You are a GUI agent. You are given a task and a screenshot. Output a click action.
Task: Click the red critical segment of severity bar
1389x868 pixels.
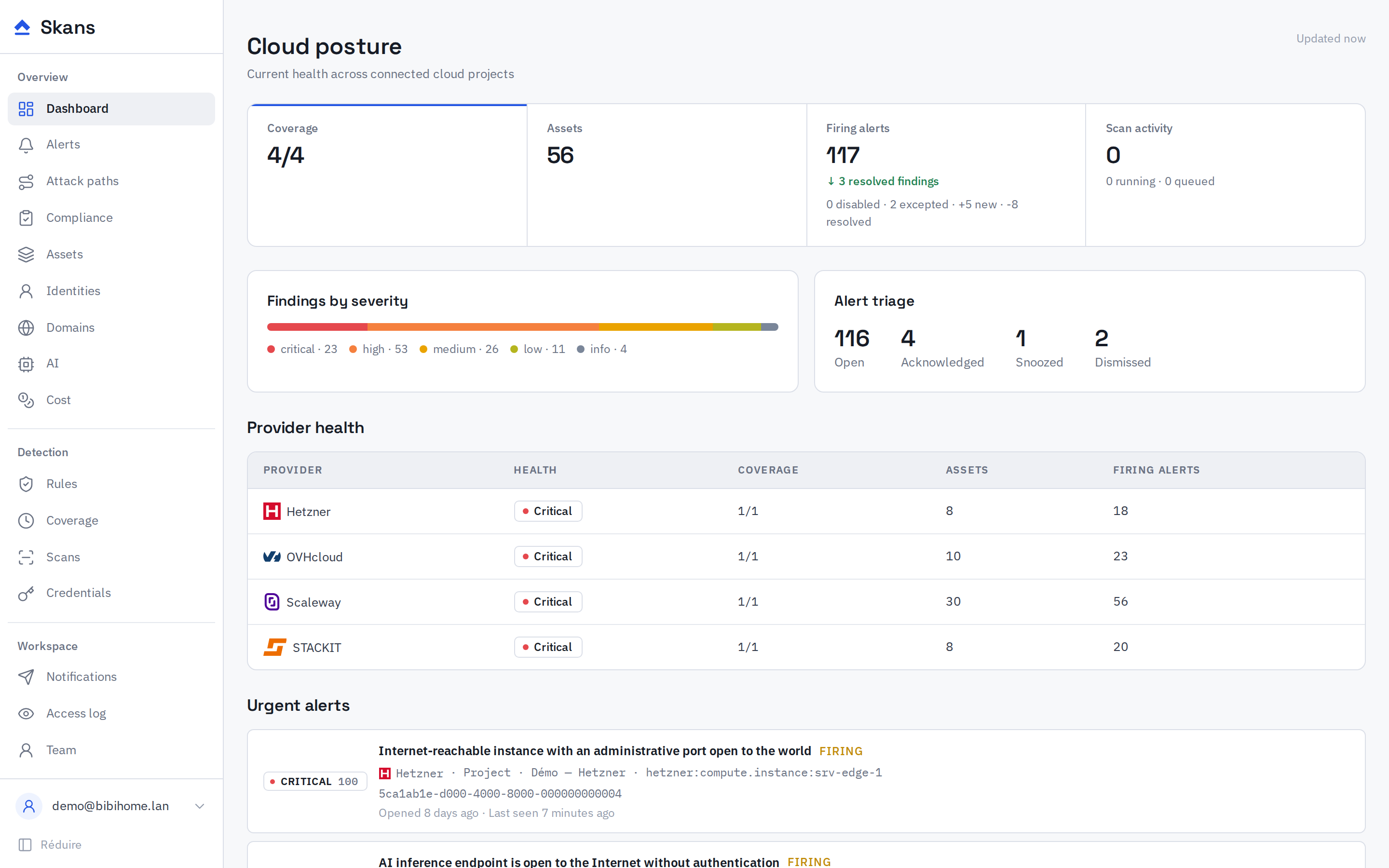tap(317, 326)
